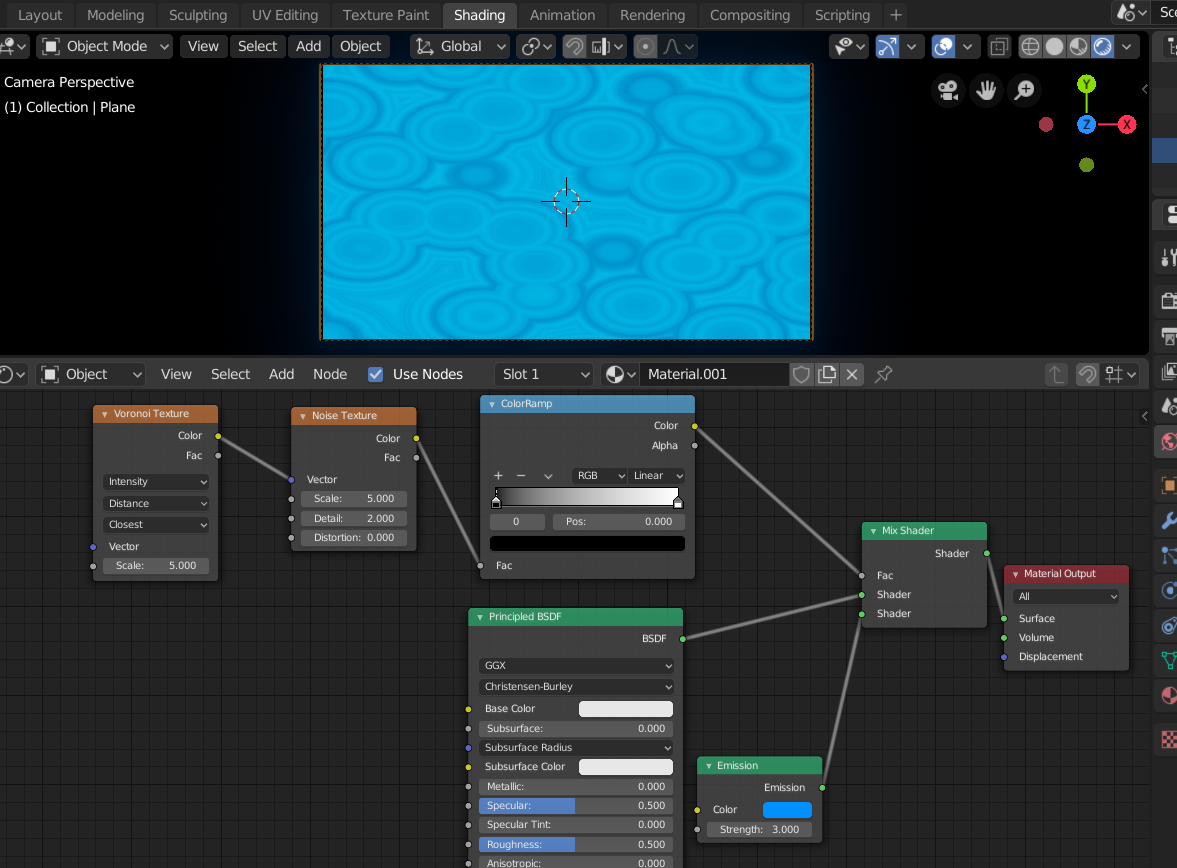Viewport: 1177px width, 868px height.
Task: Click the Material.001 name field
Action: [713, 374]
